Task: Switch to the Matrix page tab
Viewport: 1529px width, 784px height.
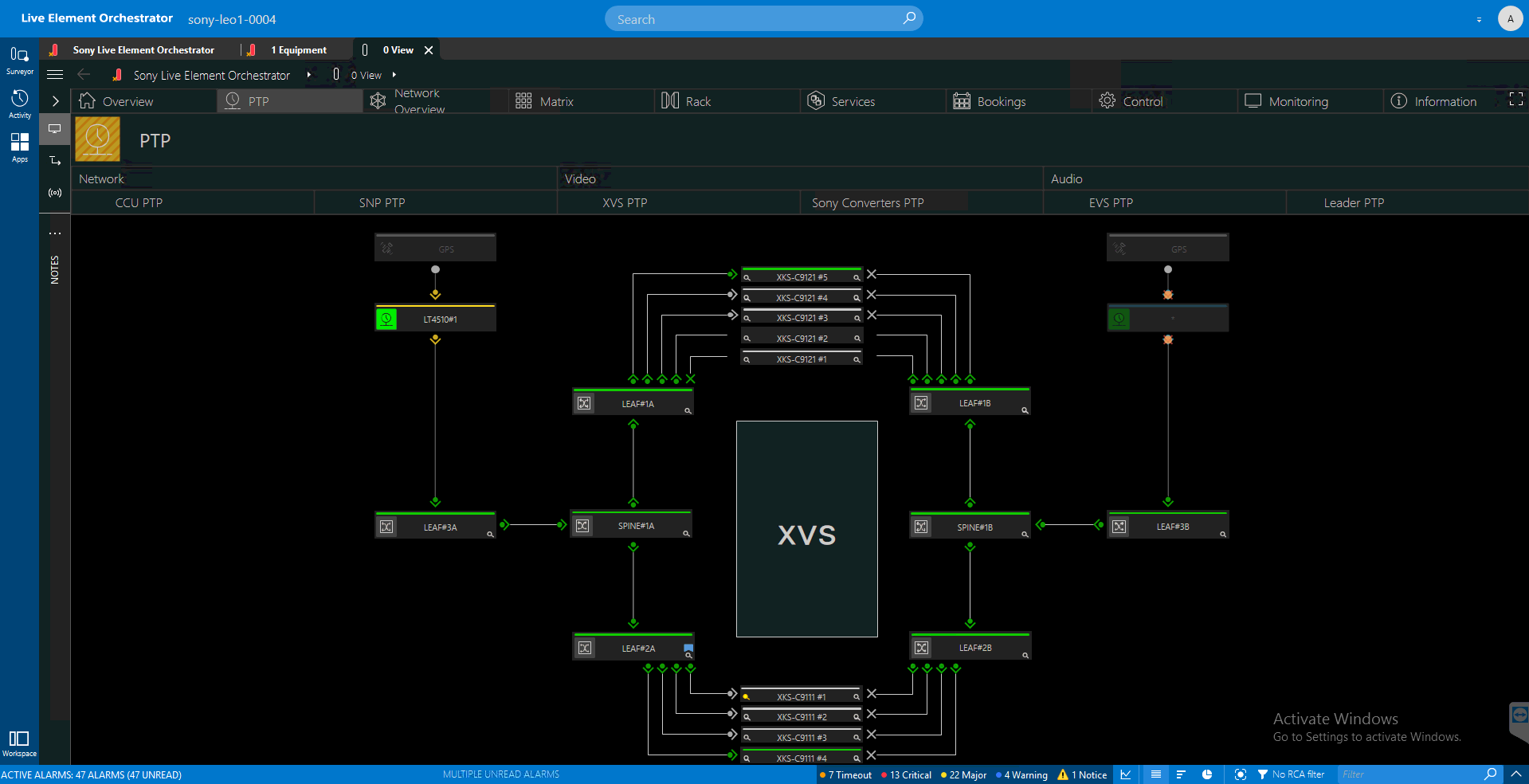Action: coord(581,101)
